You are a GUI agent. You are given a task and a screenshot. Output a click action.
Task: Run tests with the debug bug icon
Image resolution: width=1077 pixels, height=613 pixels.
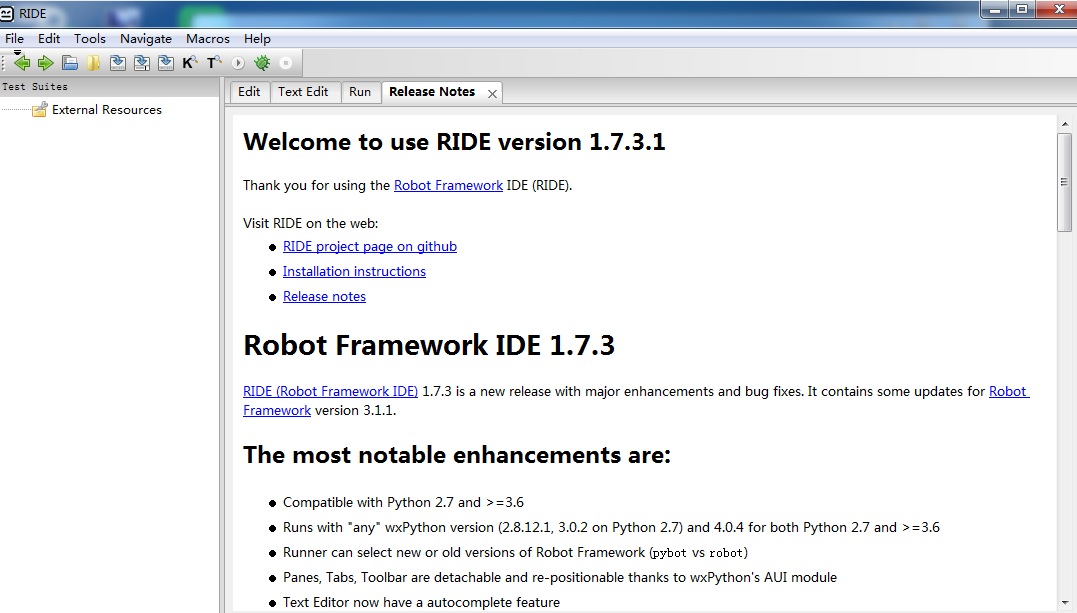pos(261,62)
